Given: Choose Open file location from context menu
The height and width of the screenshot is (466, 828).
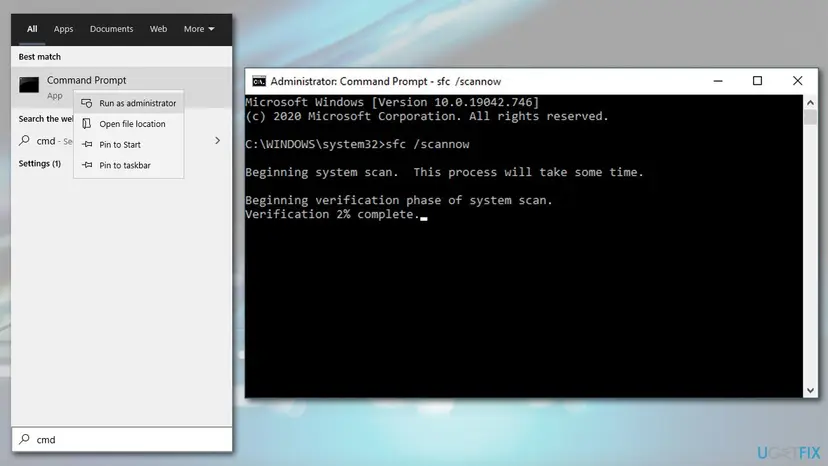Looking at the screenshot, I should point(129,124).
